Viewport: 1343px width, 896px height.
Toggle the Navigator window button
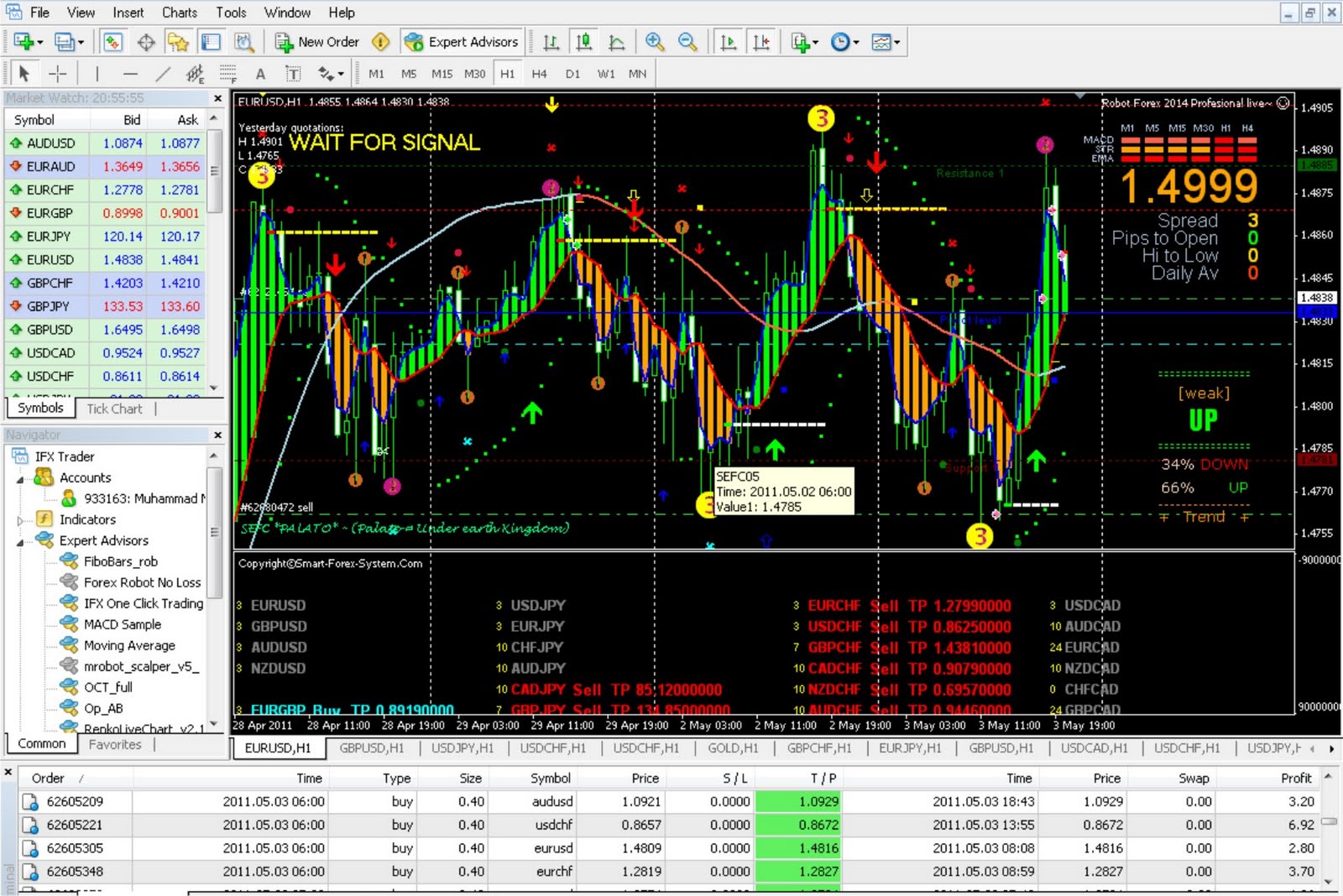coord(178,42)
